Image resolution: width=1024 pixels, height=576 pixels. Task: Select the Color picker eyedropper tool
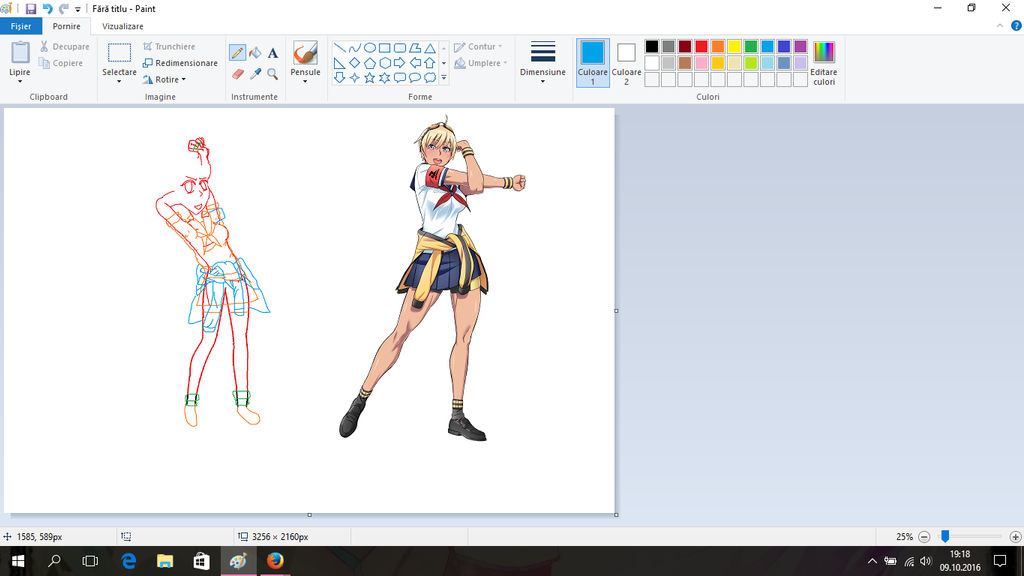(x=255, y=74)
